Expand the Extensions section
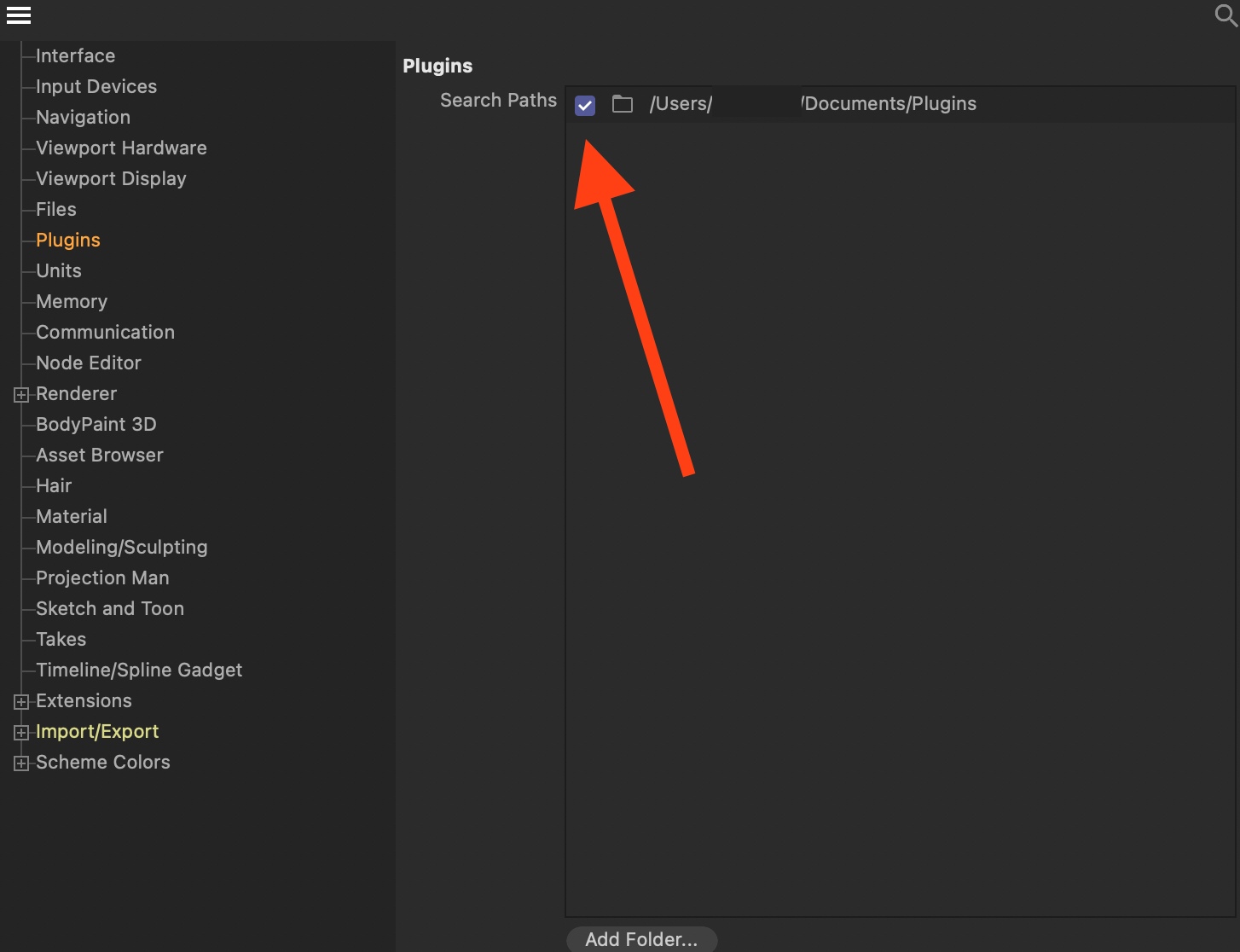 tap(20, 701)
